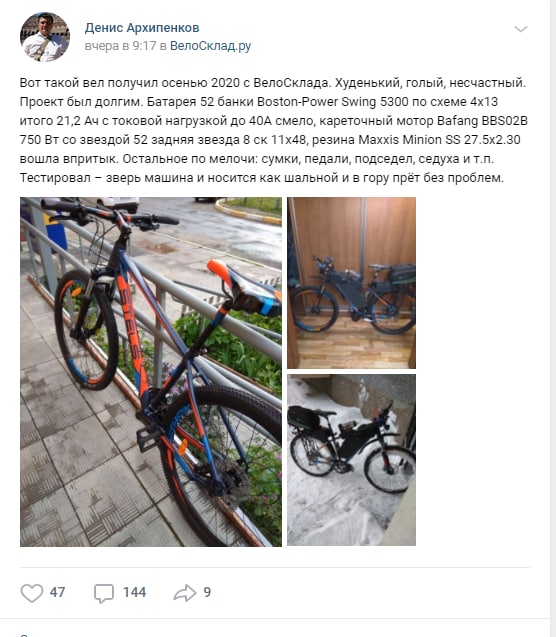The width and height of the screenshot is (556, 637).
Task: Share the post with the arrow icon
Action: (x=185, y=593)
